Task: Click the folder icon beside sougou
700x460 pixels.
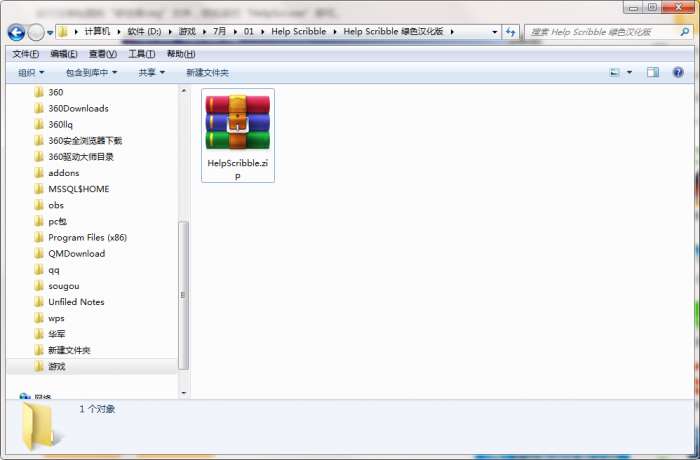Action: pos(39,285)
